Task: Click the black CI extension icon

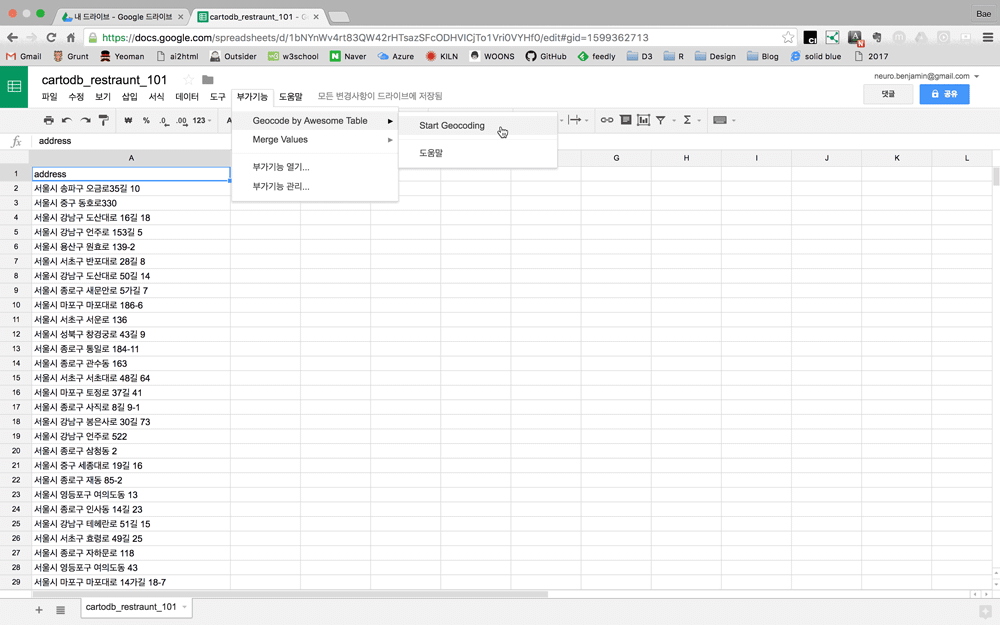Action: [810, 38]
